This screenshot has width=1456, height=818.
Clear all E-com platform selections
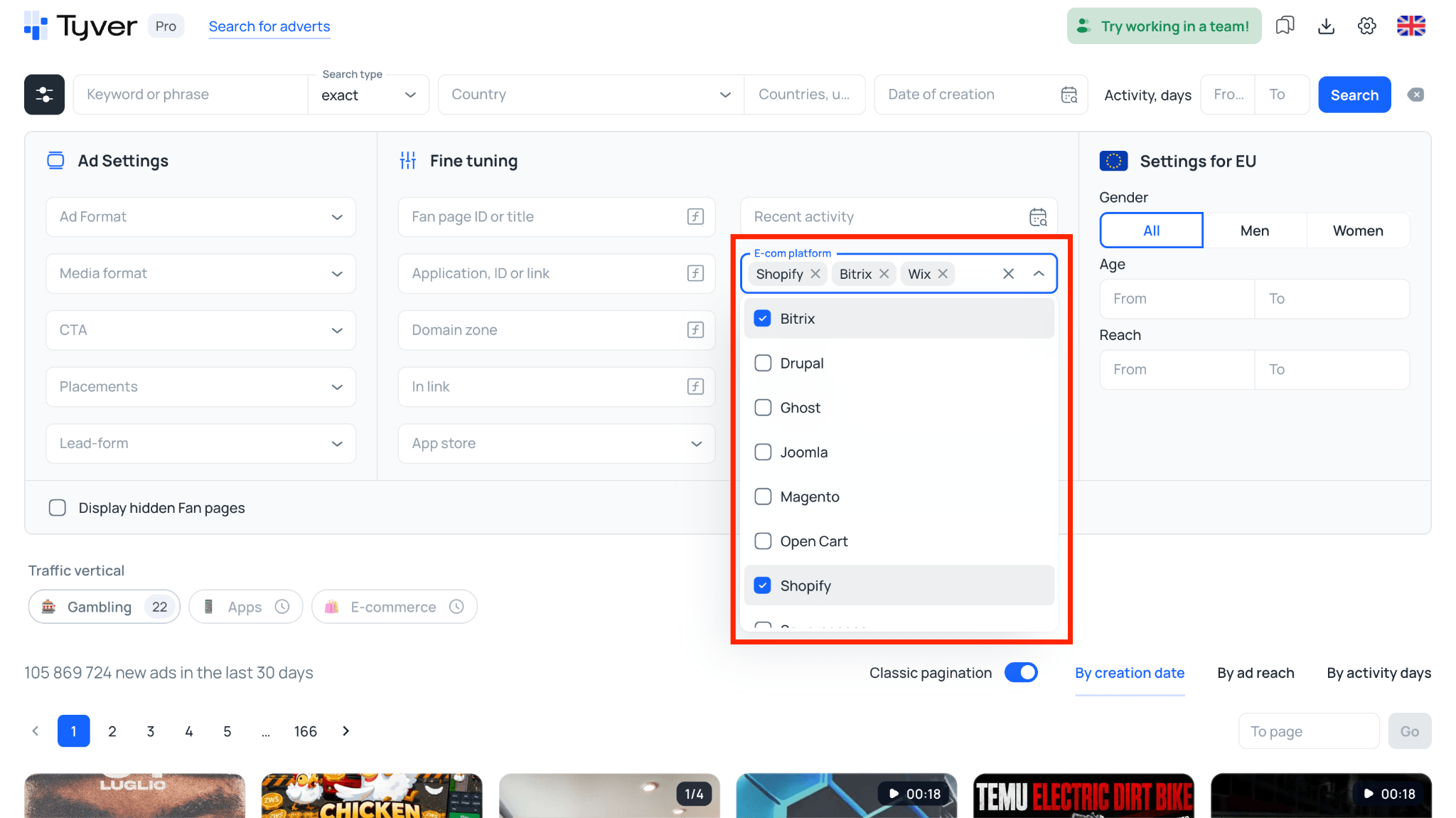pos(1008,274)
